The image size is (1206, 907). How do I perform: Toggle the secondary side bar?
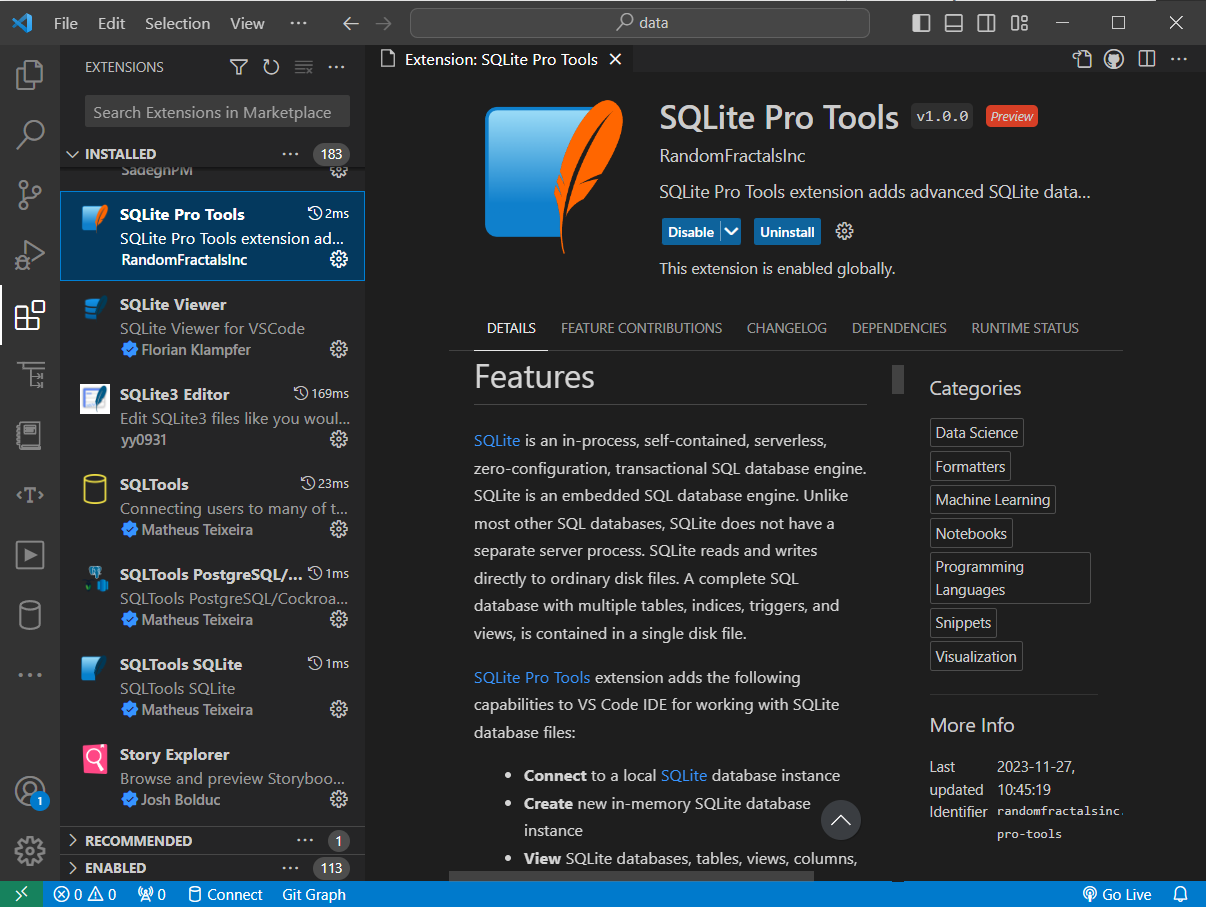pyautogui.click(x=986, y=23)
